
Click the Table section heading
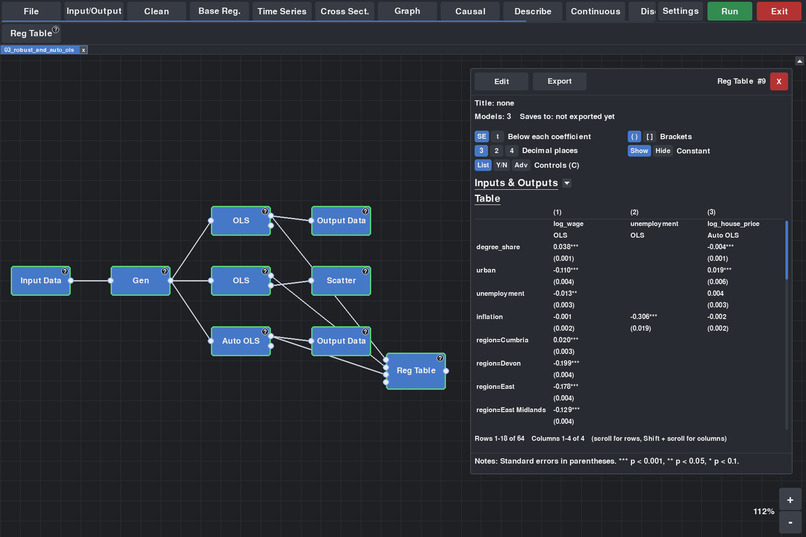point(487,198)
